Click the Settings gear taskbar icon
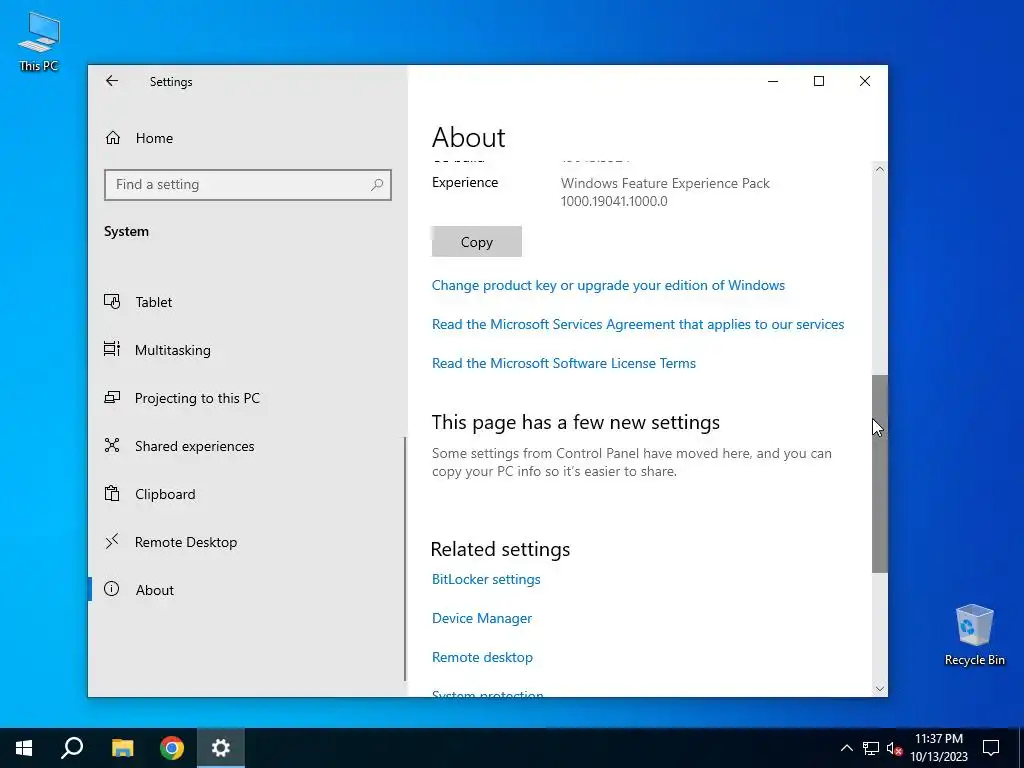The height and width of the screenshot is (768, 1024). (221, 748)
